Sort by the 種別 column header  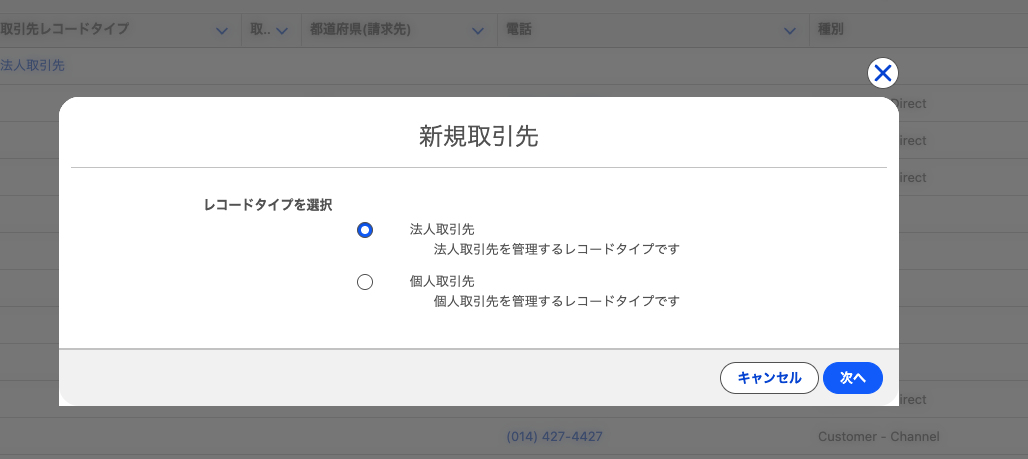[x=830, y=30]
